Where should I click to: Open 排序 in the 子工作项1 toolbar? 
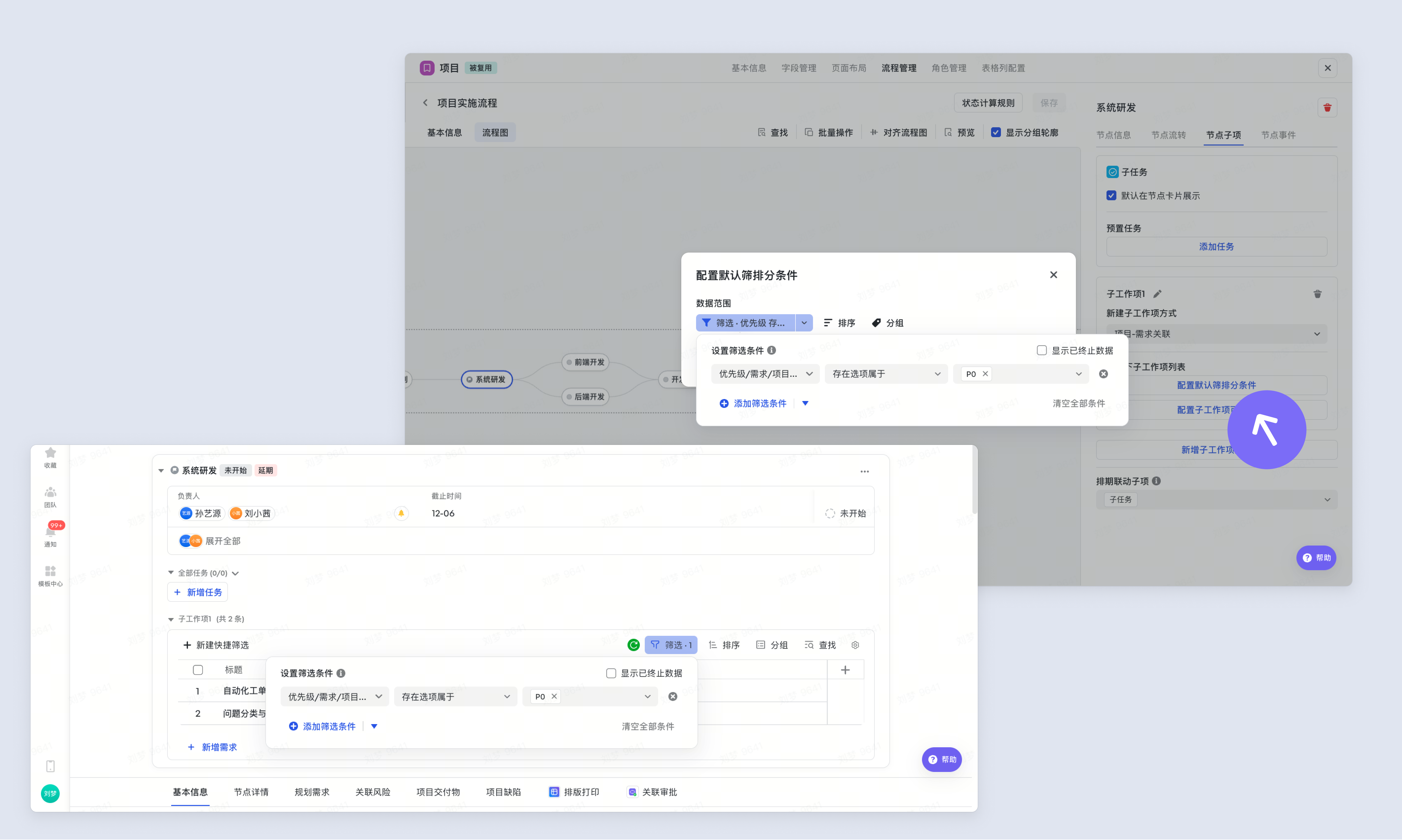(x=724, y=645)
